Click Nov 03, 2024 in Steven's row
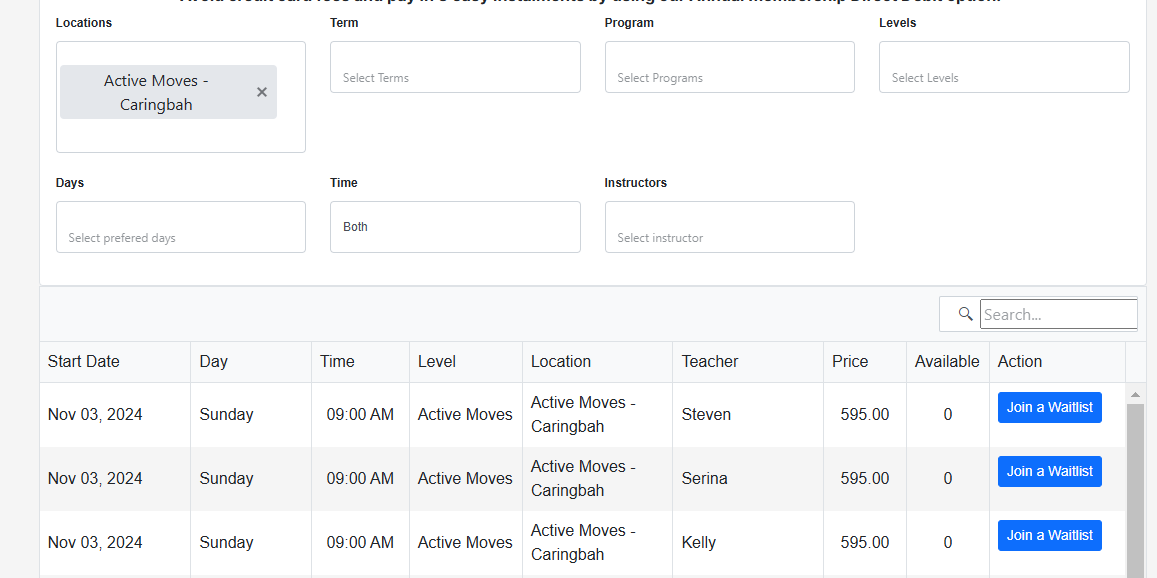Screen dimensions: 1157x578 pos(95,414)
